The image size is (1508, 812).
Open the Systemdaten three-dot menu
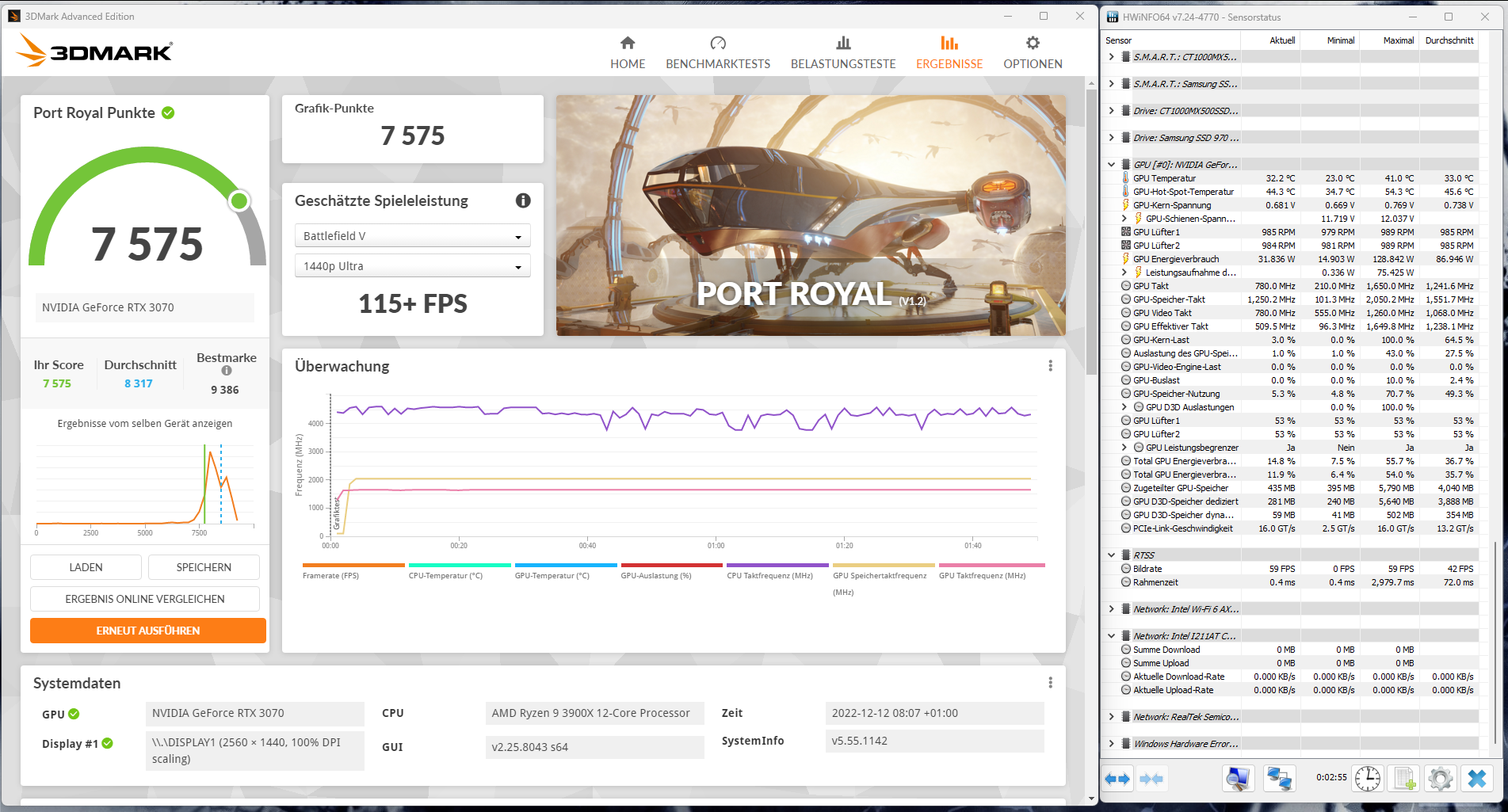click(1051, 683)
